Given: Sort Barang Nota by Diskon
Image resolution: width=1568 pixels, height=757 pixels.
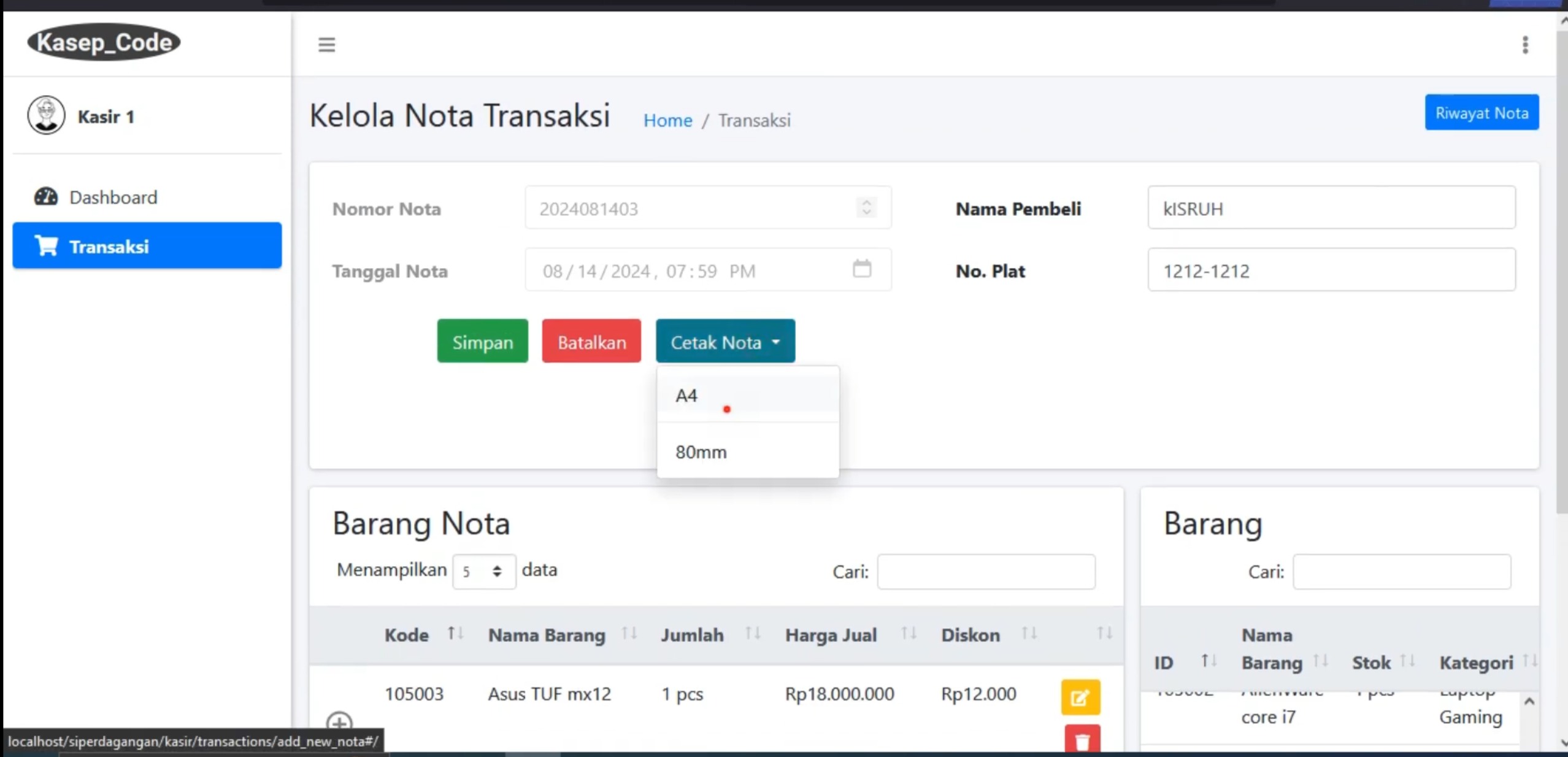Looking at the screenshot, I should click(1029, 634).
